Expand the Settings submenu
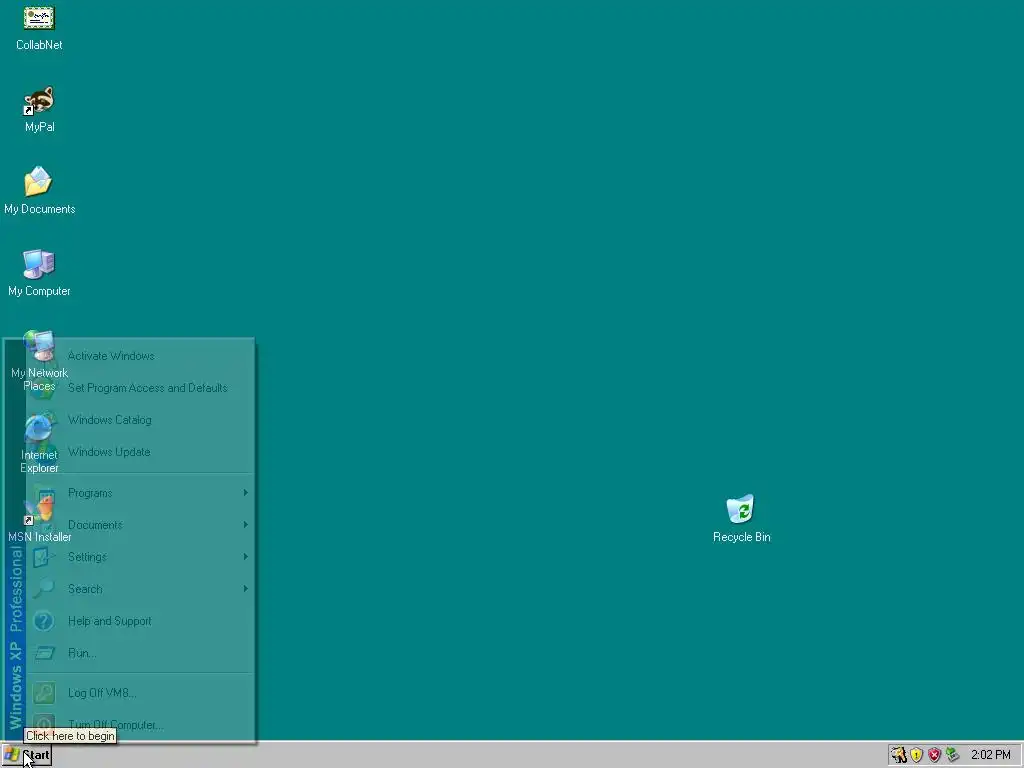1024x768 pixels. point(140,557)
